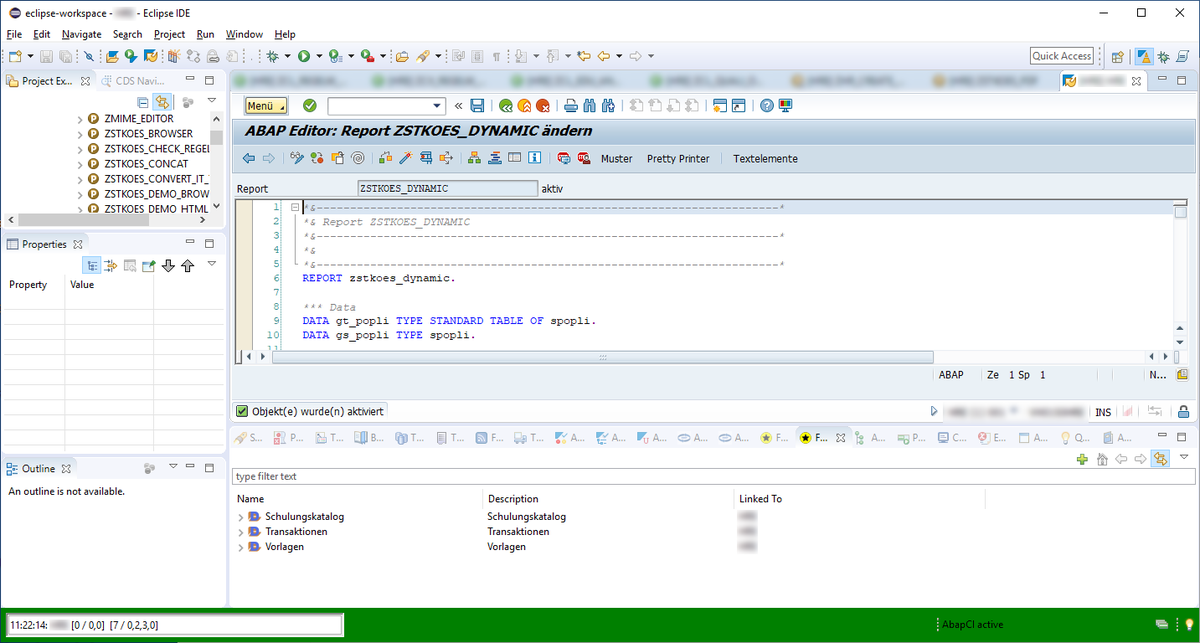Viewport: 1200px width, 643px height.
Task: Open the File menu
Action: click(14, 34)
